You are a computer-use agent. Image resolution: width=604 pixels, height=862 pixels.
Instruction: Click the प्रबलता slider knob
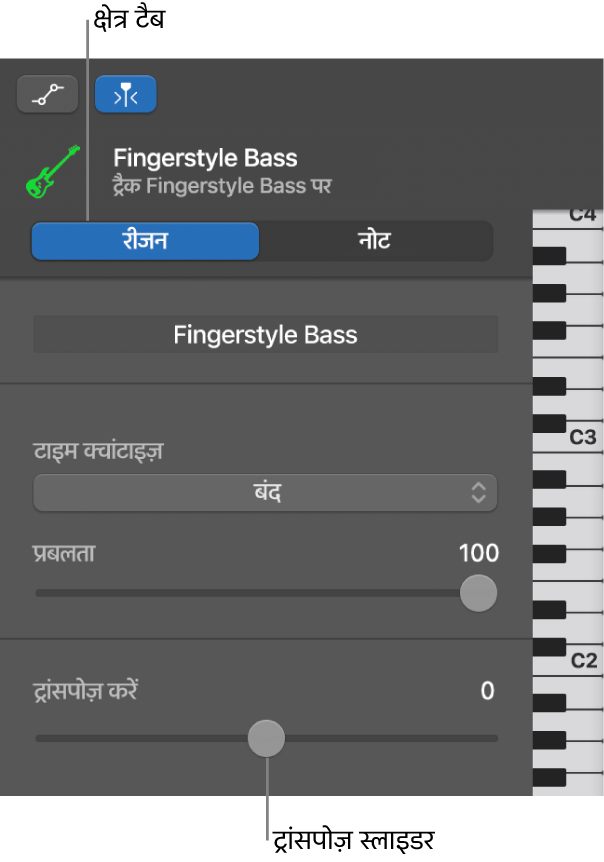coord(478,593)
